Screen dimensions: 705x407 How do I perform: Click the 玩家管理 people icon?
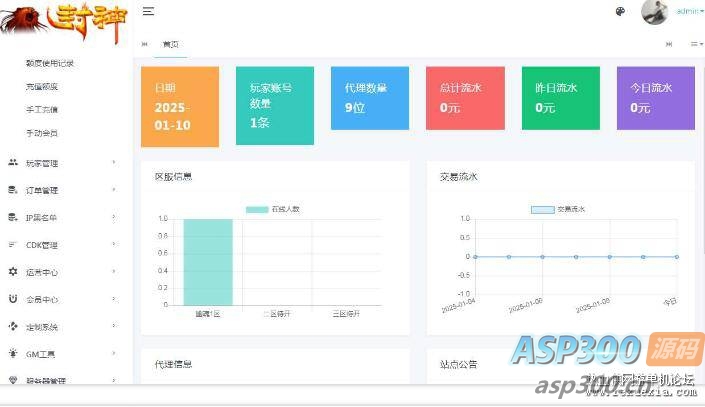(x=13, y=162)
